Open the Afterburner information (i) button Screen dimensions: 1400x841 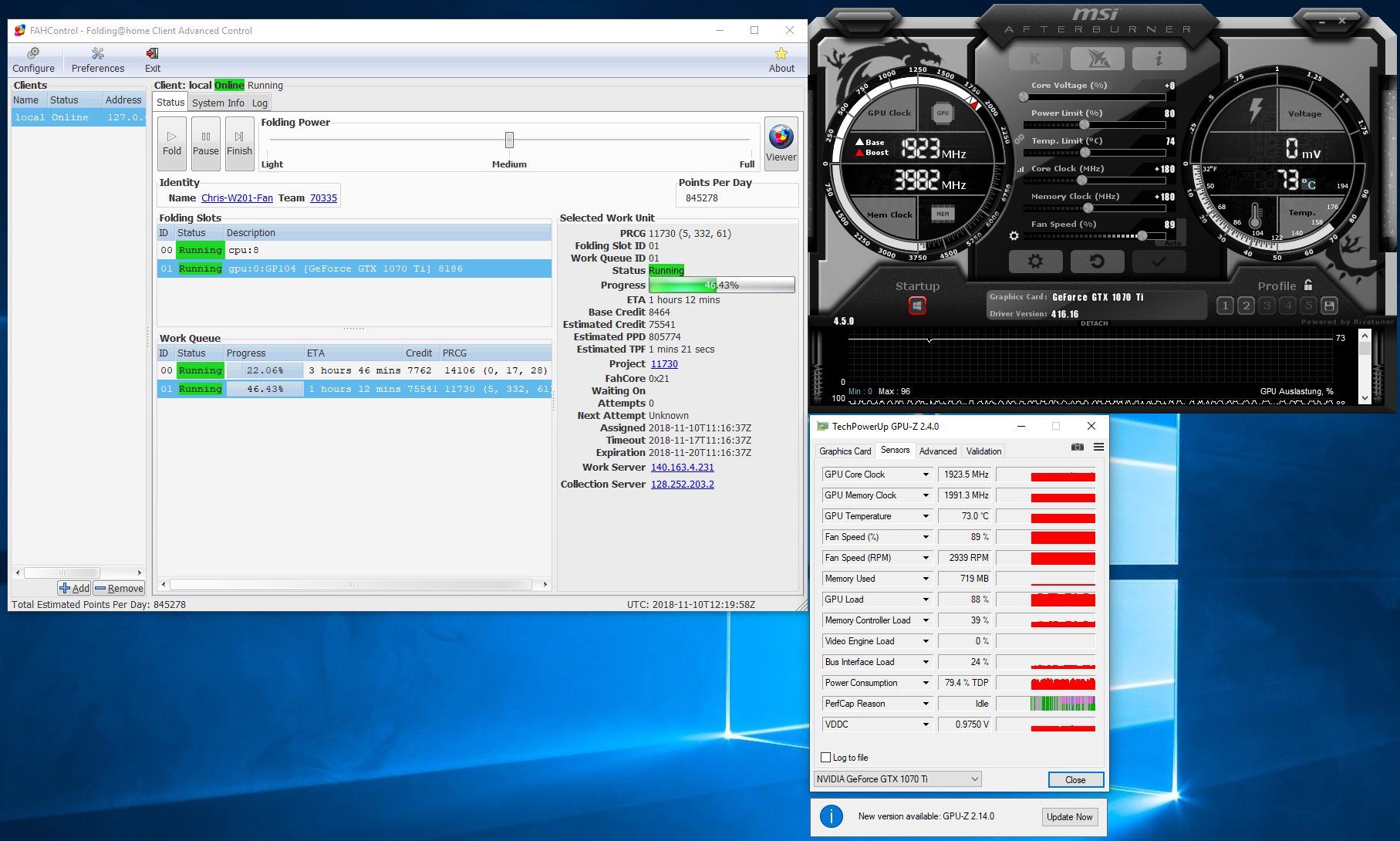tap(1159, 59)
